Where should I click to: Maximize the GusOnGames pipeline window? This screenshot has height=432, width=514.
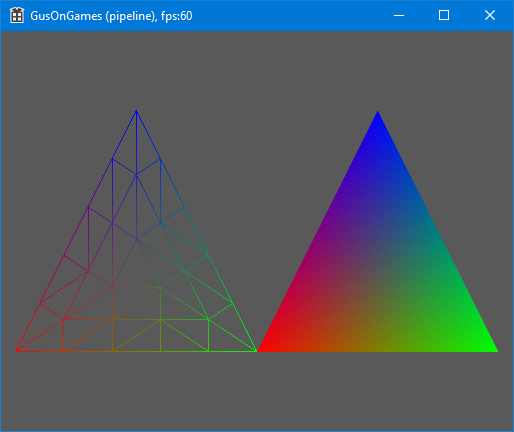point(444,15)
